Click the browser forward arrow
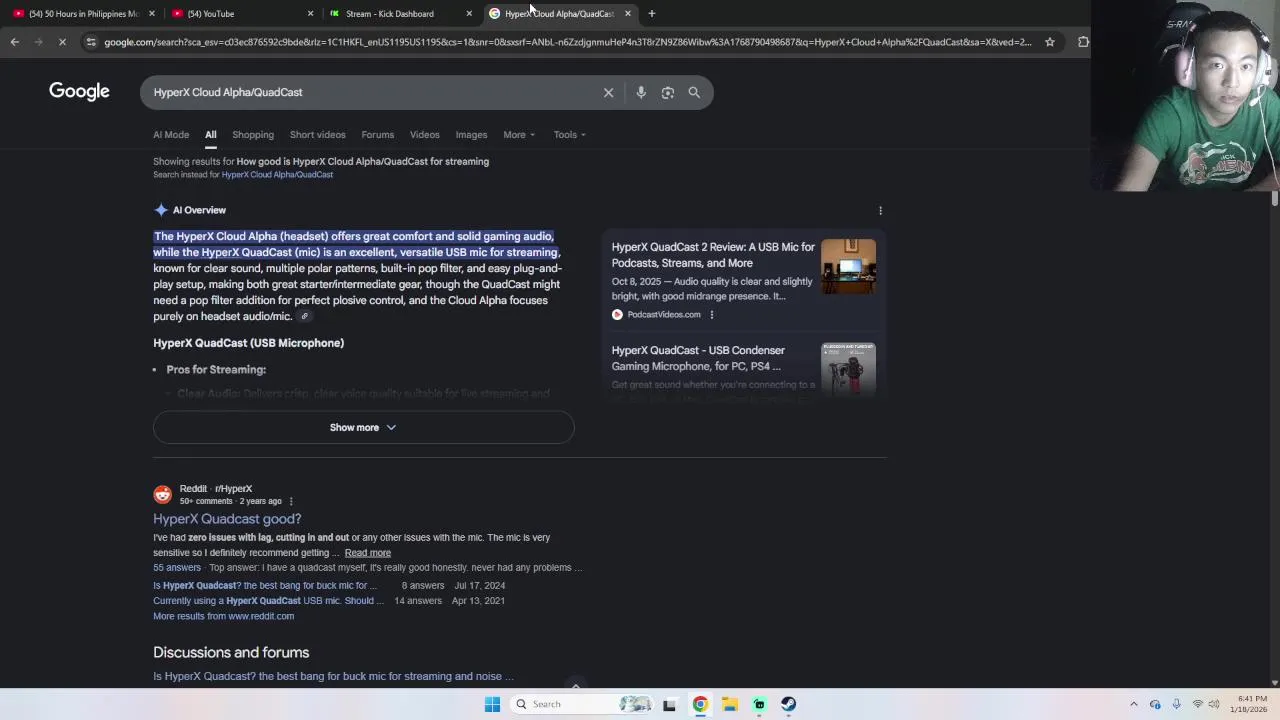The image size is (1280, 720). (38, 42)
